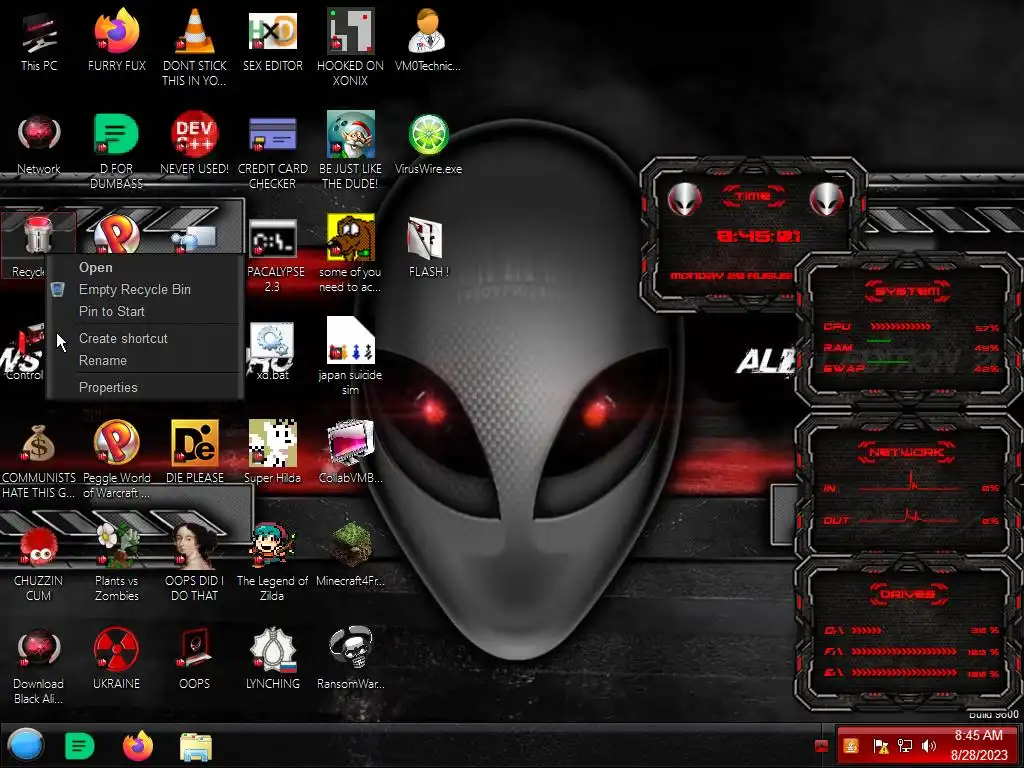Click the F:\ drive usage bar

904,652
